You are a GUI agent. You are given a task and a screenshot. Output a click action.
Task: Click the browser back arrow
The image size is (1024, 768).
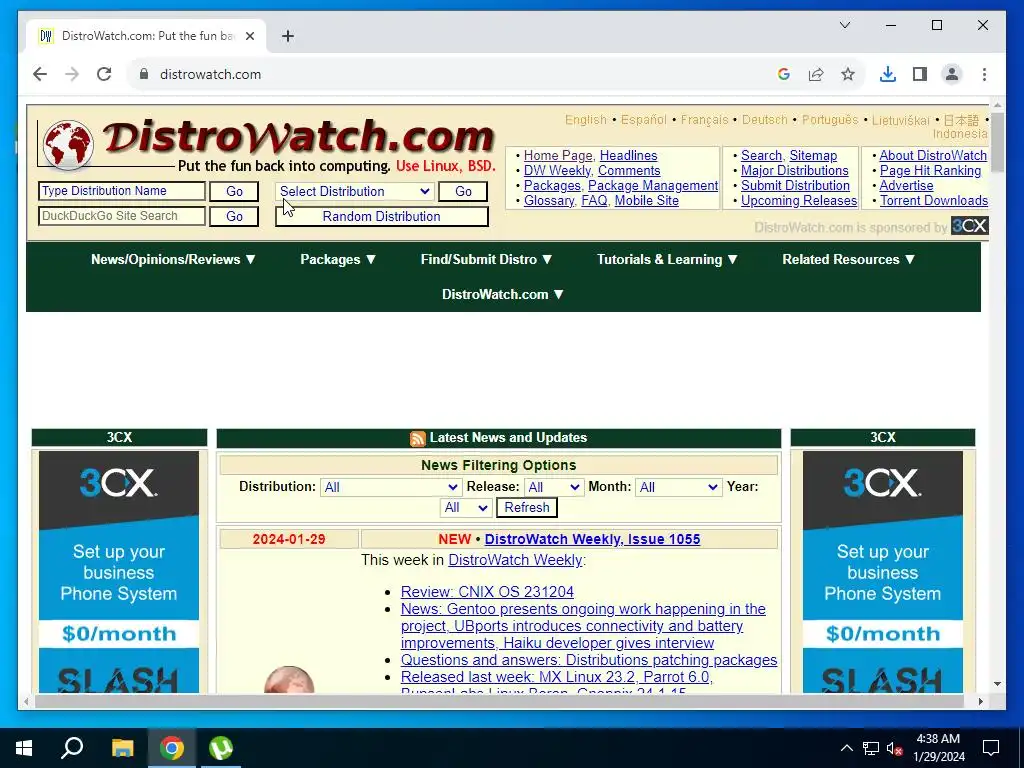40,74
